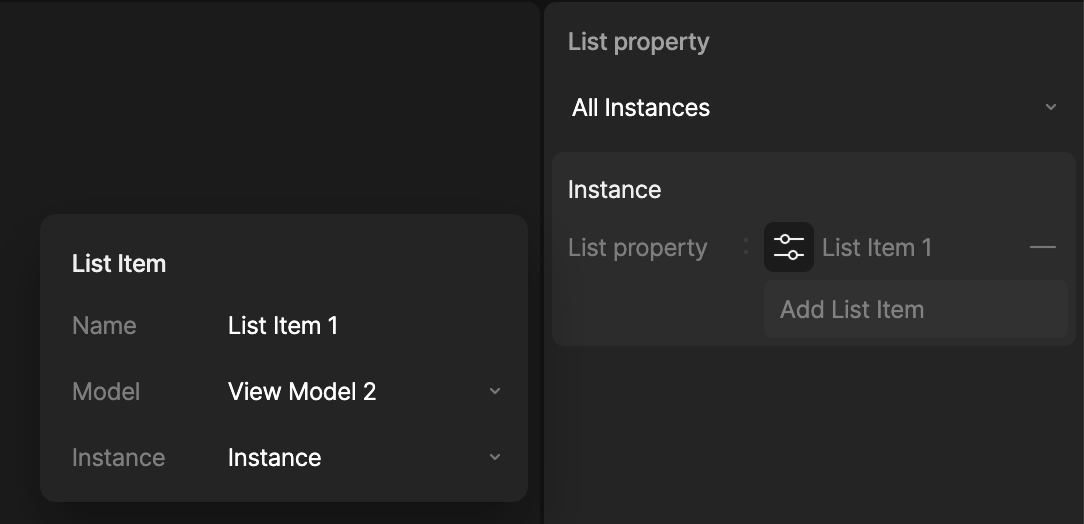
Task: Open the sliders settings icon for List Item 1
Action: (789, 247)
